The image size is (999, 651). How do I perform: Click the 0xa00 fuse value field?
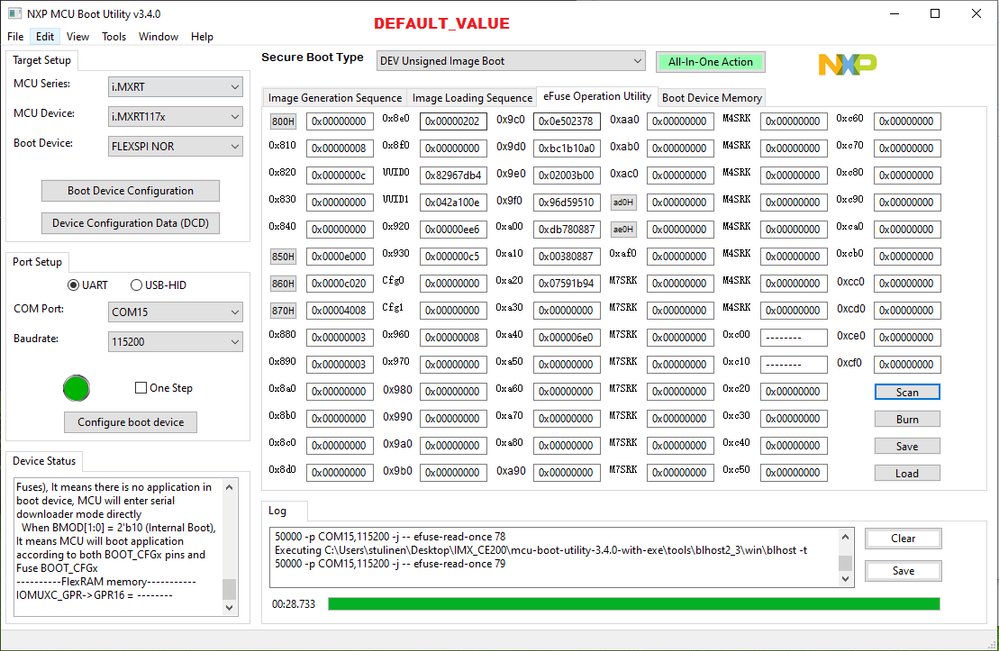click(566, 229)
